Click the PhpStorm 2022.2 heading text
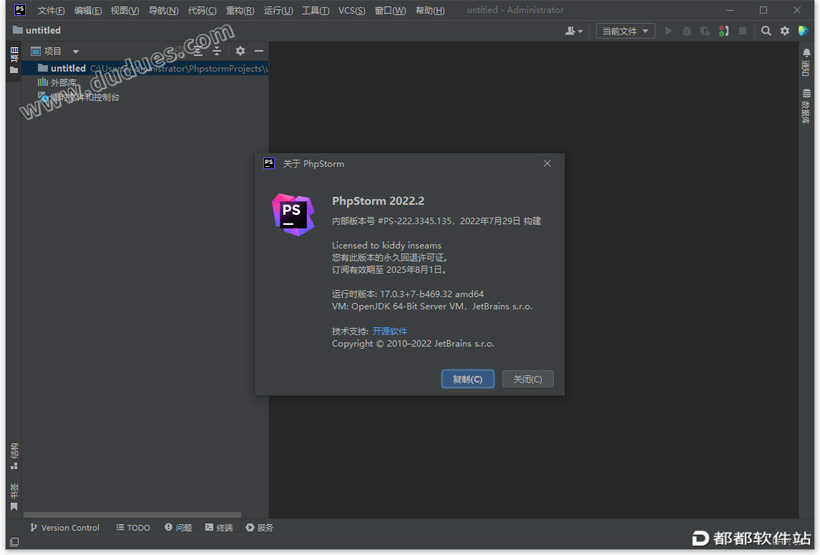The image size is (820, 555). click(378, 201)
